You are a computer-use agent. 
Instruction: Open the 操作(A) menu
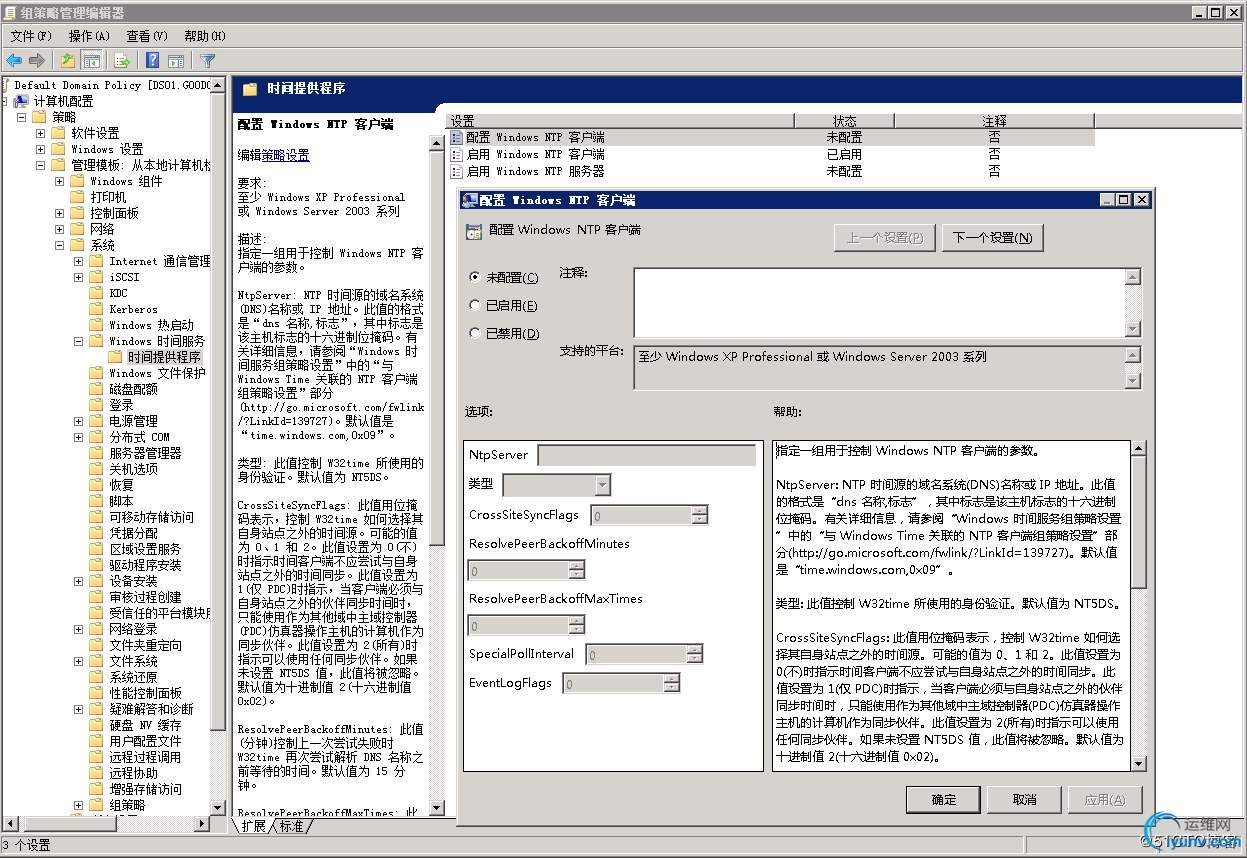[89, 36]
